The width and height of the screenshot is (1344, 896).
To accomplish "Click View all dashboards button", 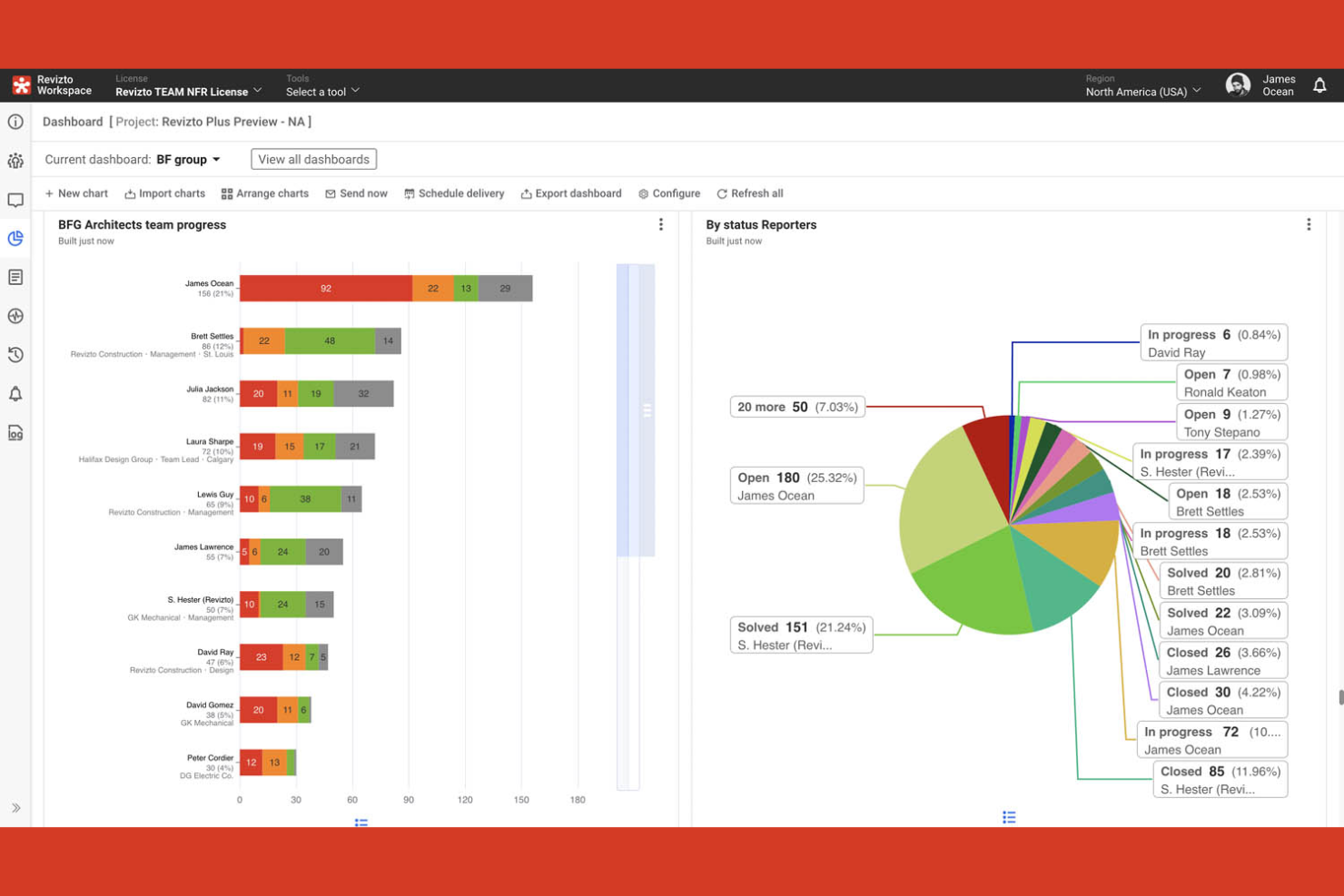I will point(313,159).
